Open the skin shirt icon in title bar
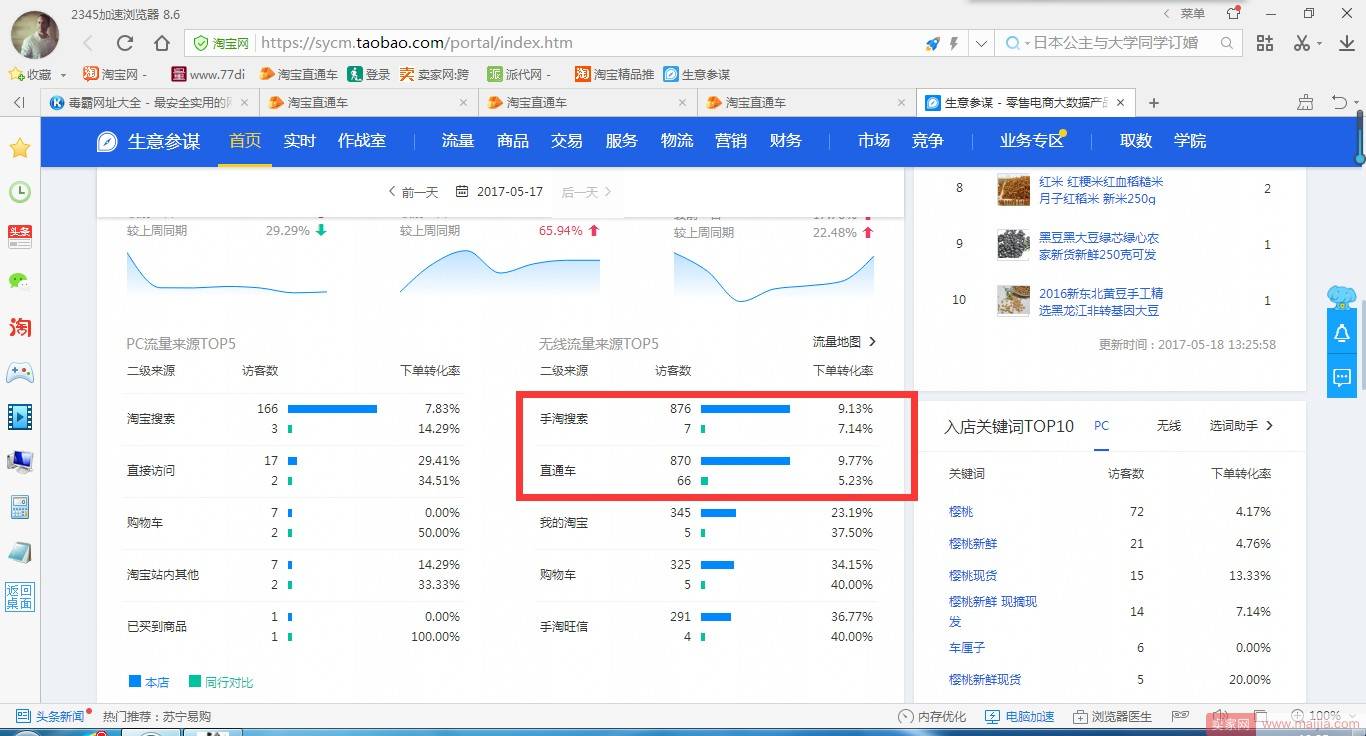 (1233, 13)
